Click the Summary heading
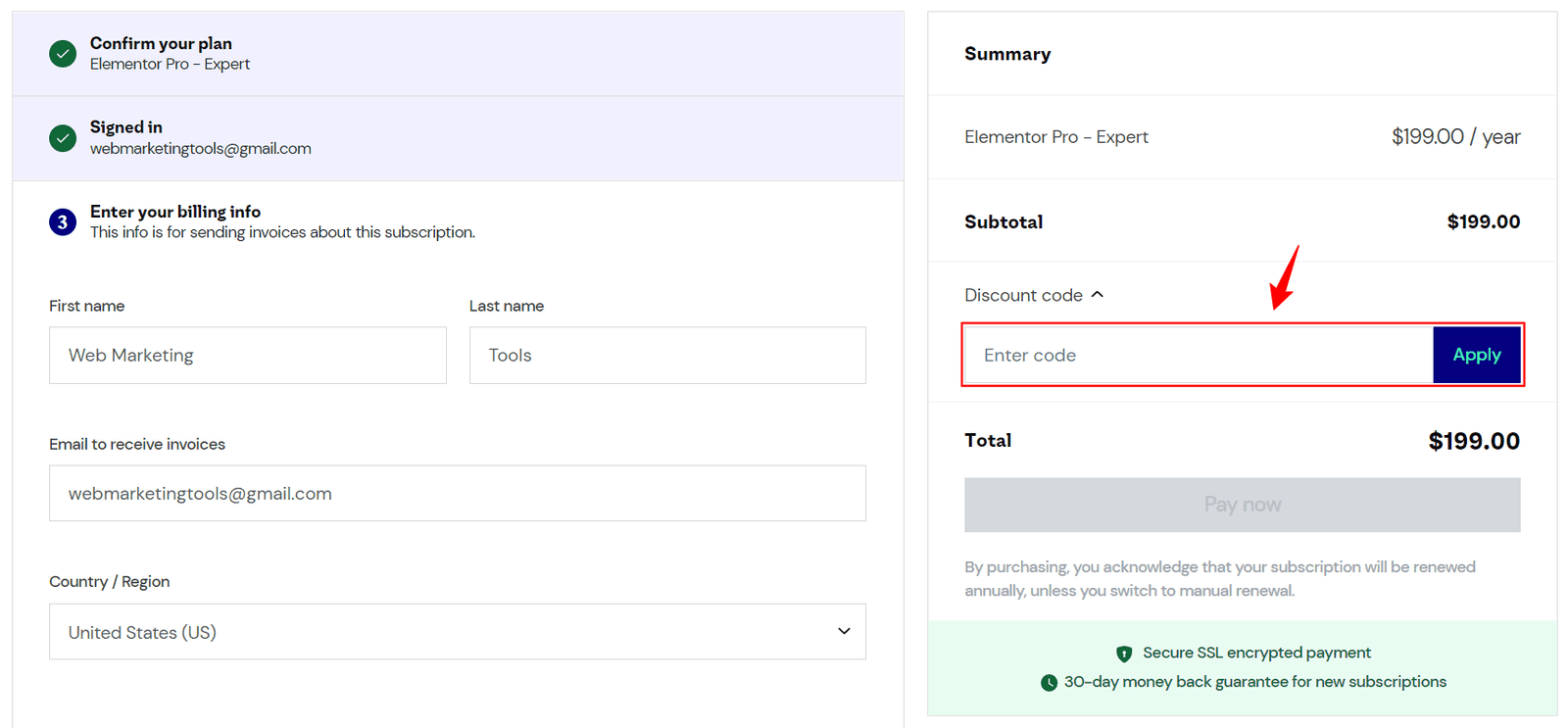The image size is (1568, 728). tap(1007, 54)
